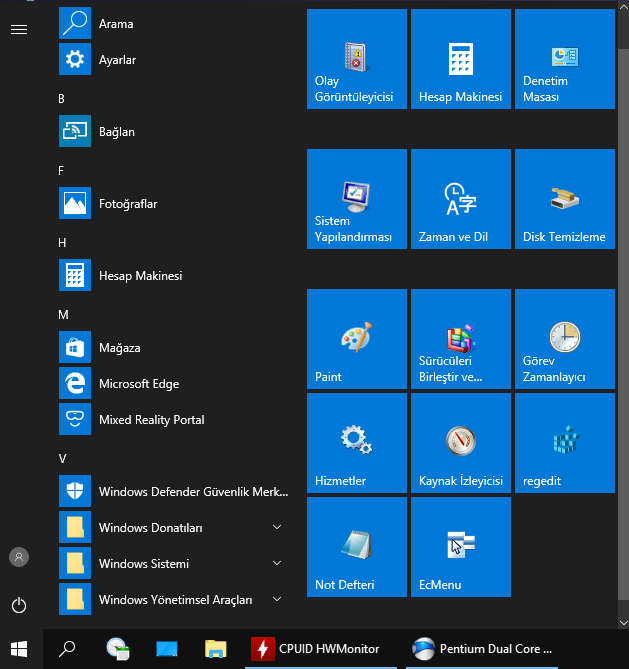This screenshot has width=629, height=669.
Task: Open the EcMenu tile
Action: (x=460, y=547)
